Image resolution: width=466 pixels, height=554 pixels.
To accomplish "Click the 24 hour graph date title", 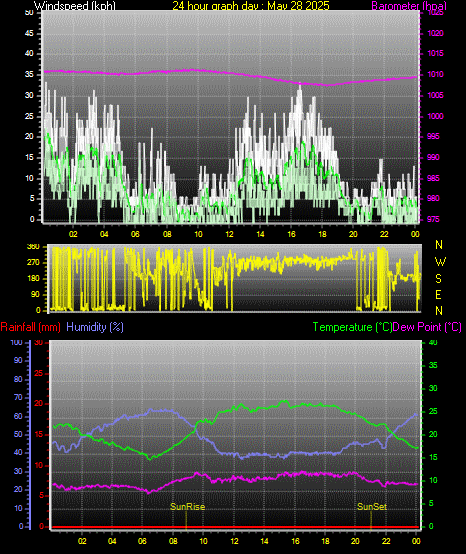I will [x=251, y=6].
